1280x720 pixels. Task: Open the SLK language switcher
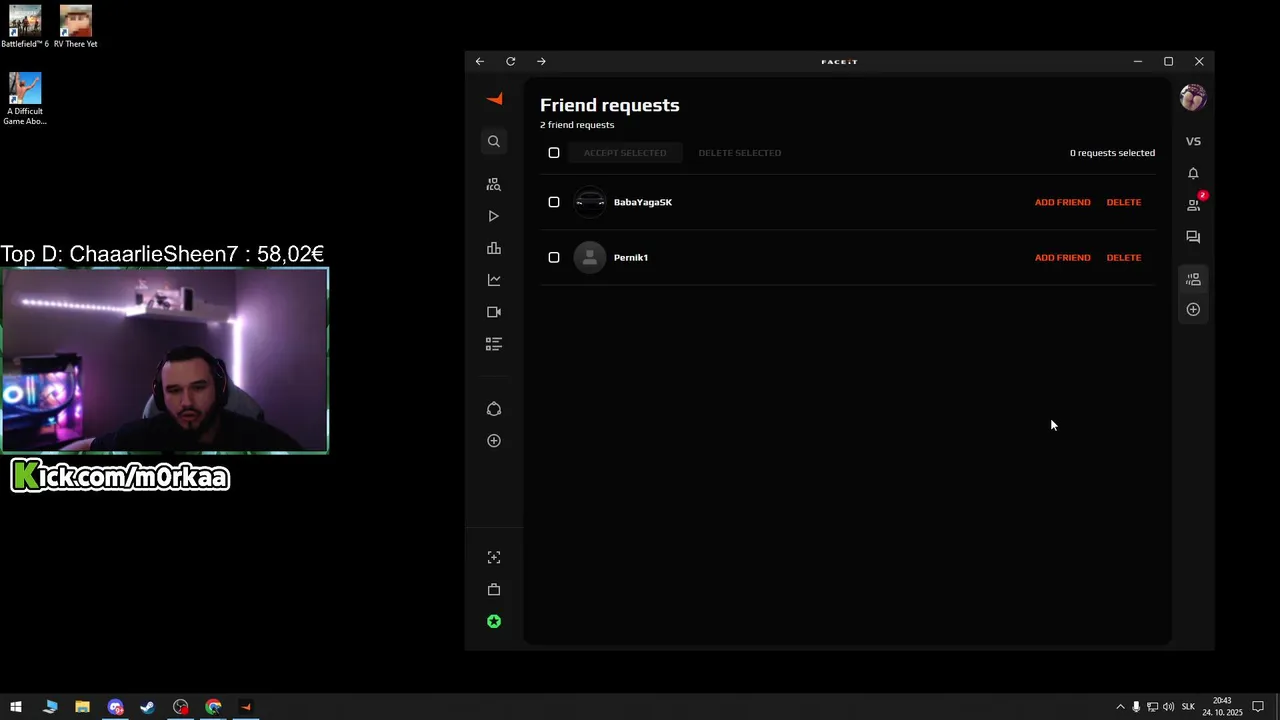click(x=1188, y=707)
